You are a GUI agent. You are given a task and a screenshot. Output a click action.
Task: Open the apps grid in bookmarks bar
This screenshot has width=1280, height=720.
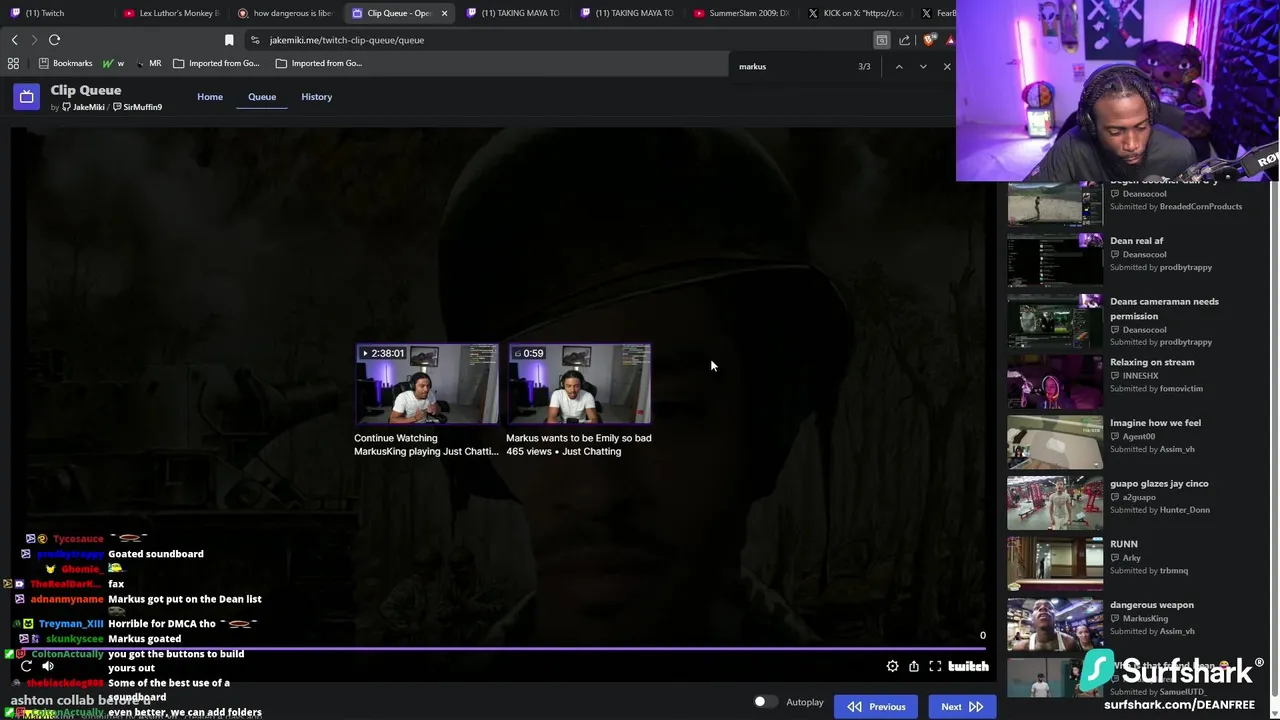[x=13, y=63]
